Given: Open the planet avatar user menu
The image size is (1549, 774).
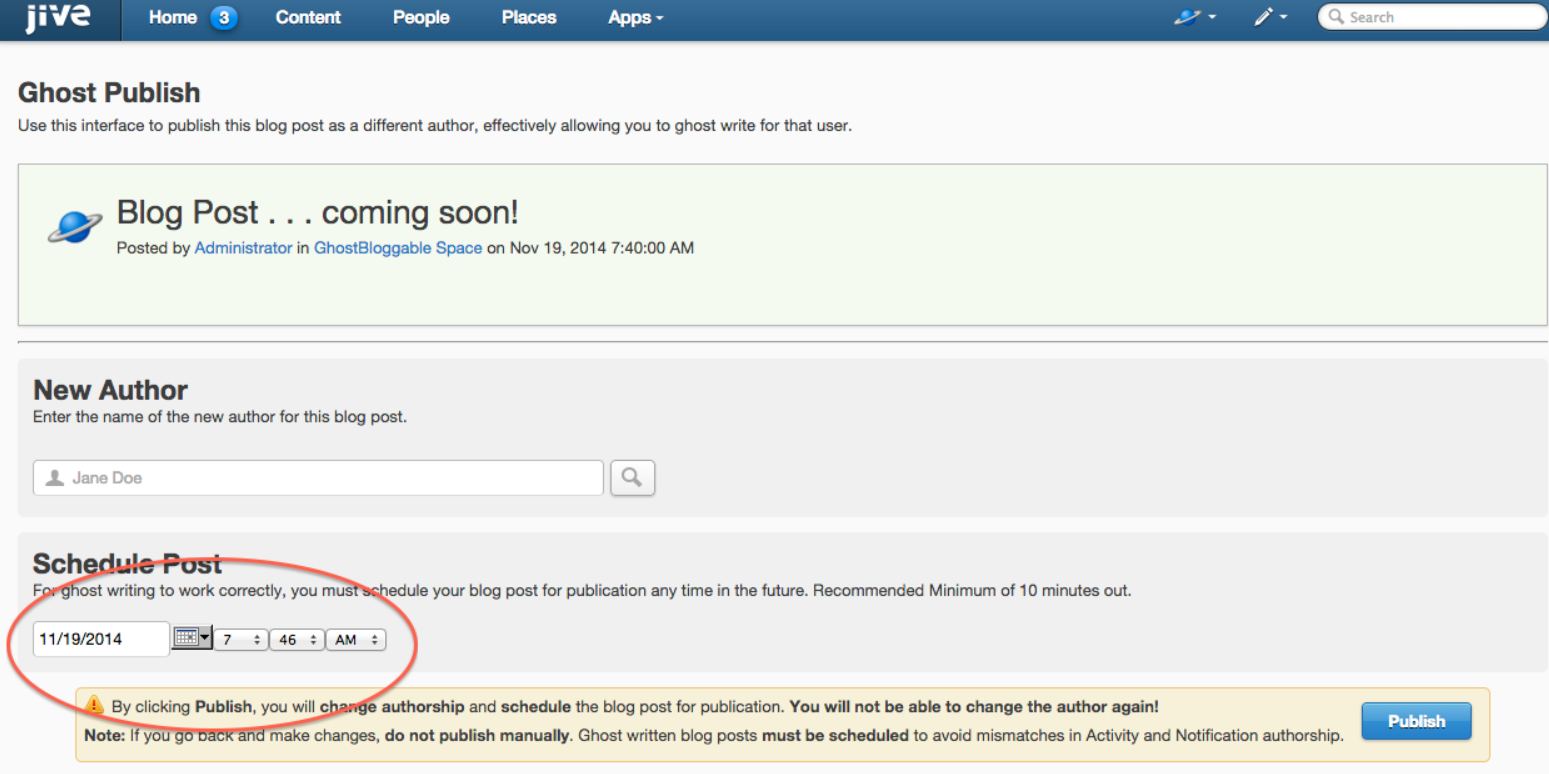Looking at the screenshot, I should click(1195, 18).
